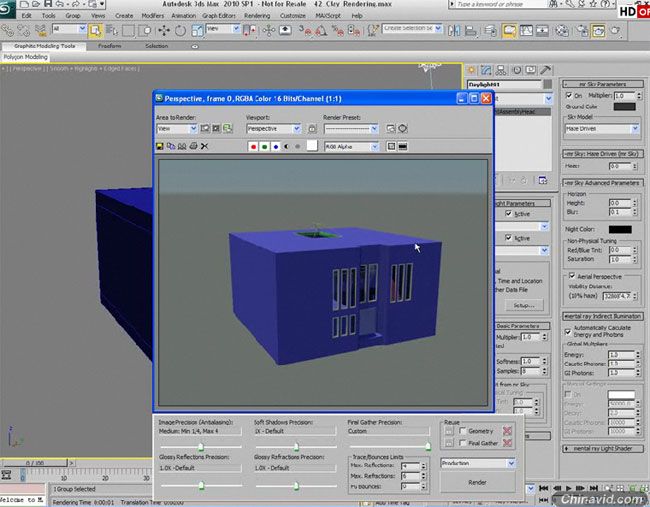Collapse the mr Sky Advanced Parameters rollout
650x507 pixels.
[x=603, y=183]
